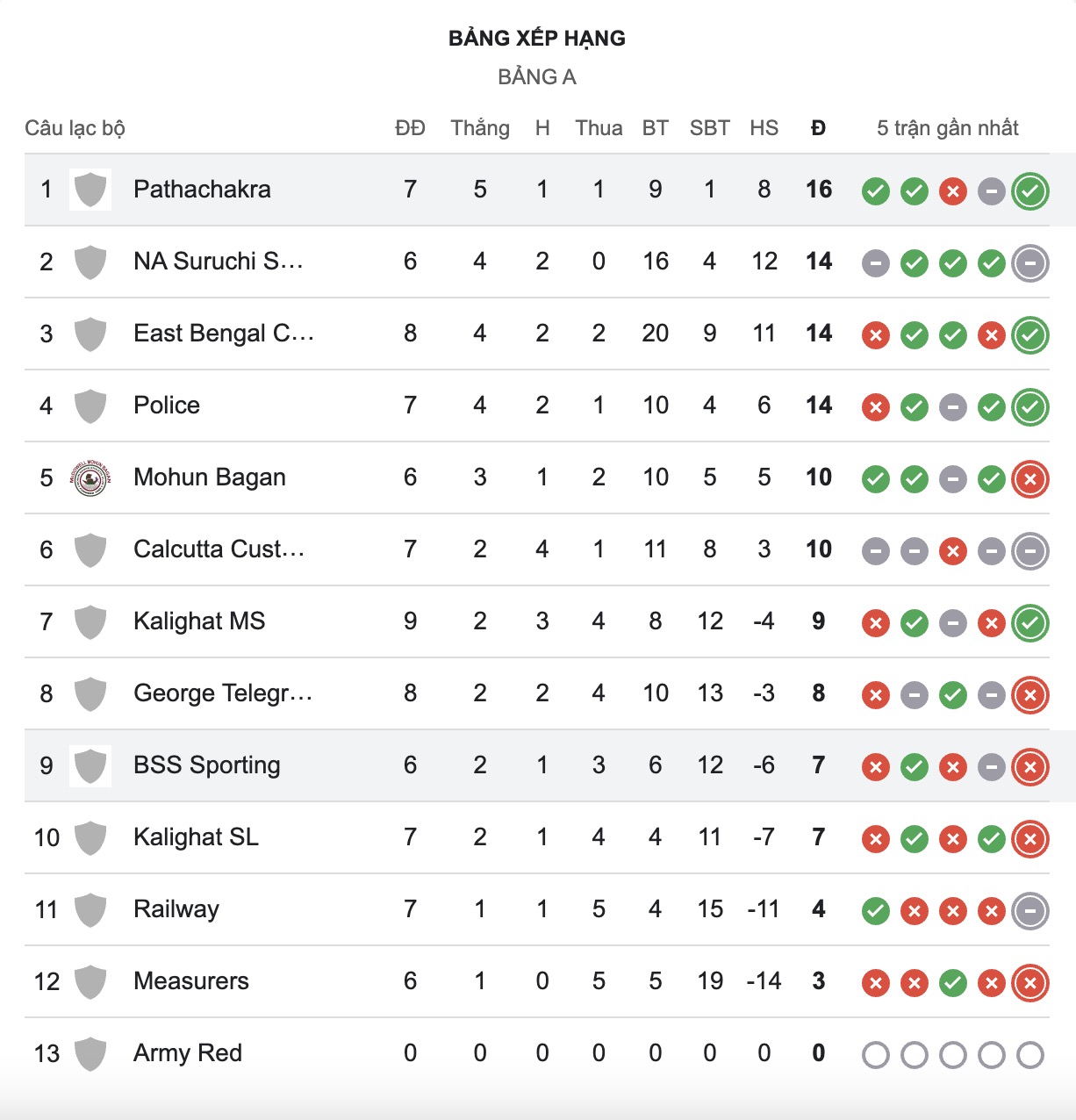Click the Thắng column header

[480, 128]
